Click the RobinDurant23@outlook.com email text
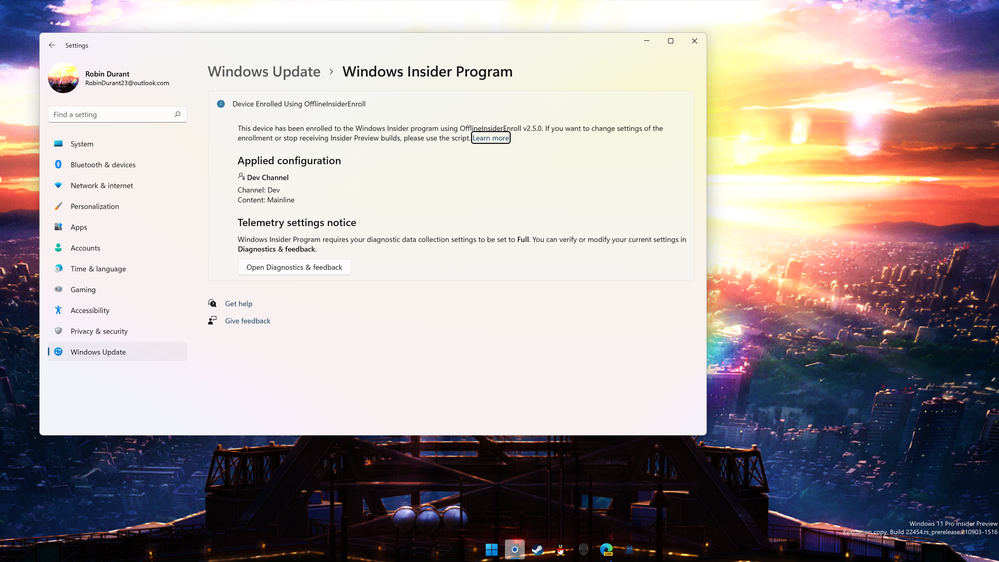Image resolution: width=999 pixels, height=562 pixels. point(127,83)
